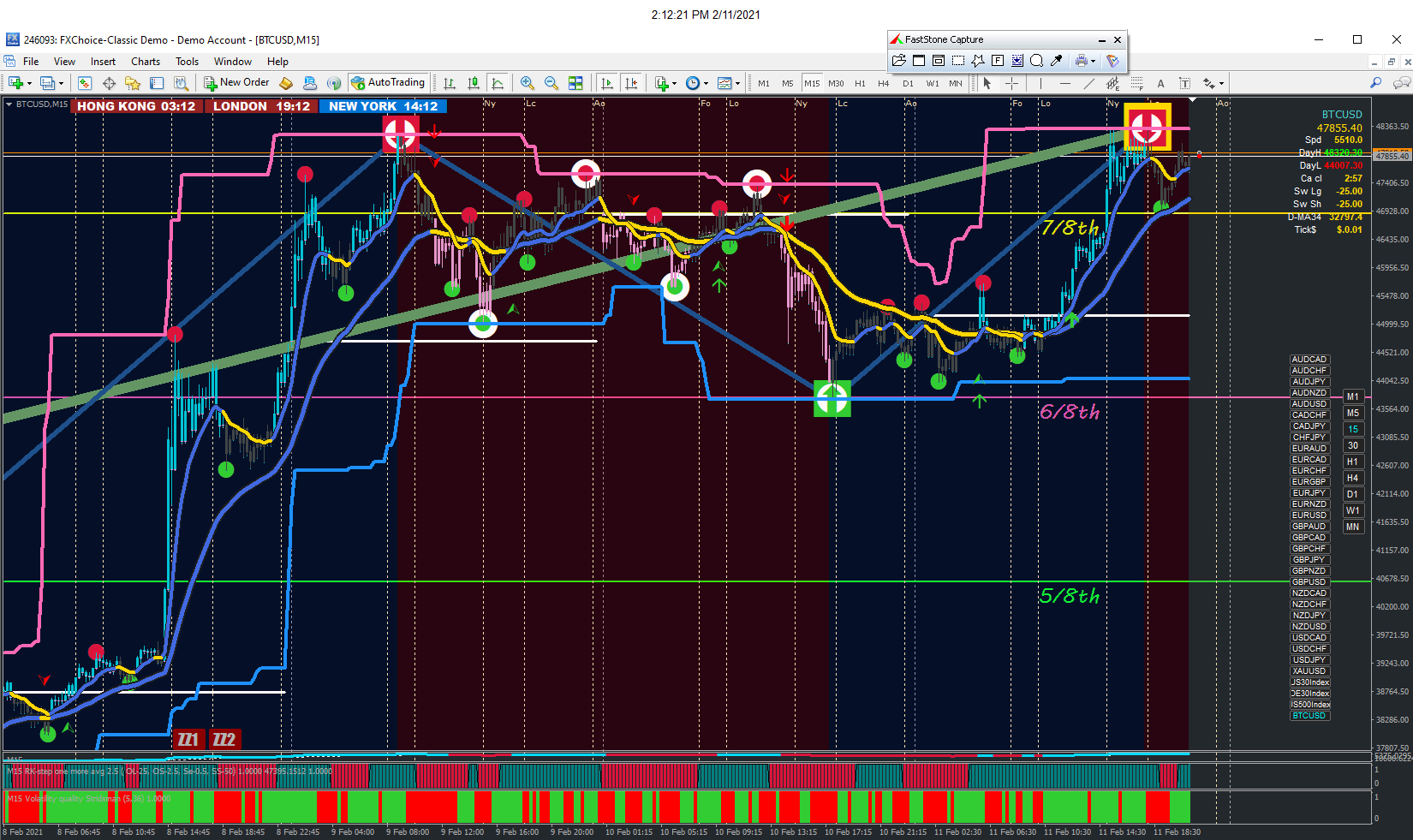Image resolution: width=1413 pixels, height=840 pixels.
Task: Toggle chart shift
Action: point(631,83)
